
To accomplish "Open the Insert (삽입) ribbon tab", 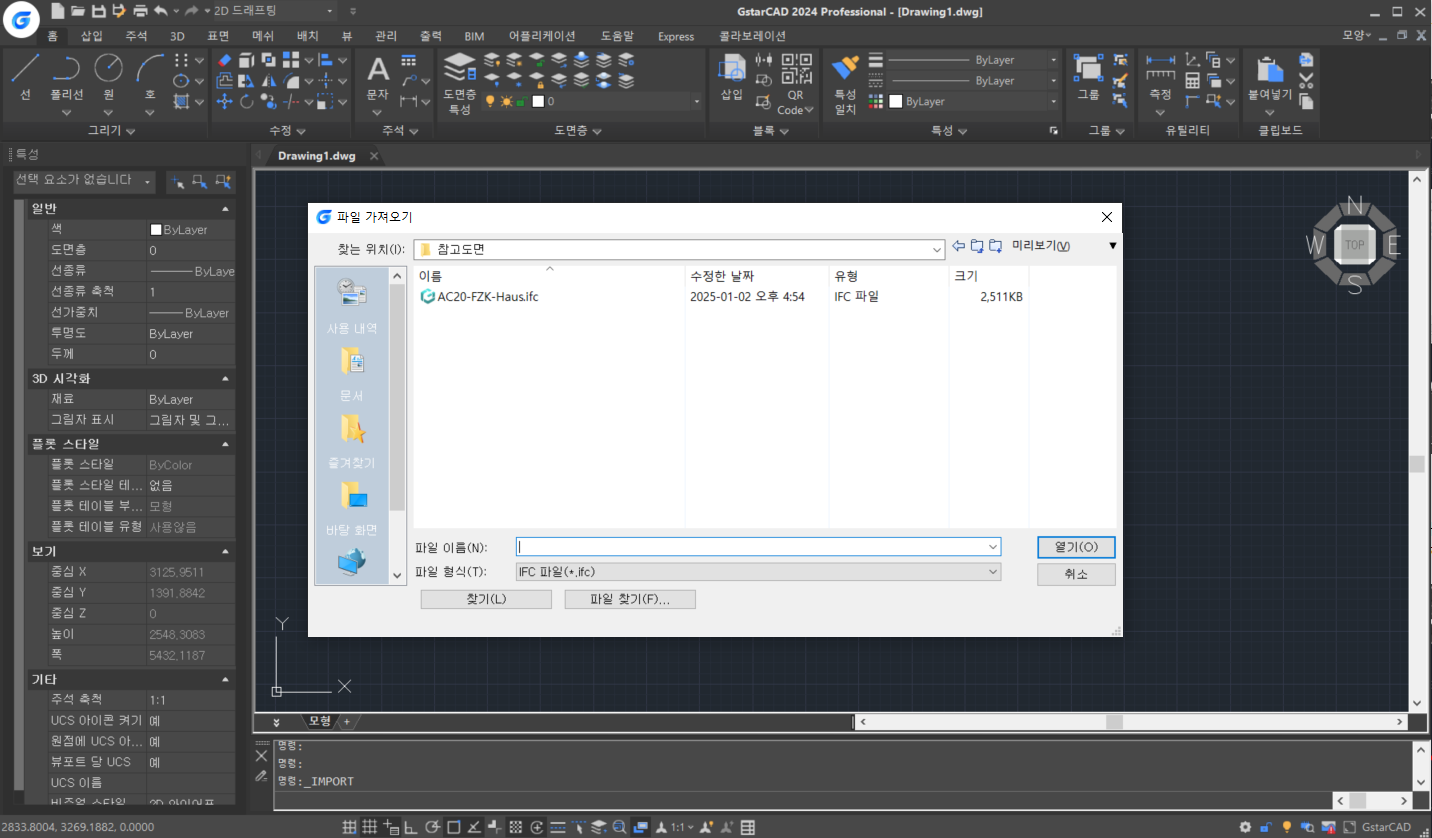I will [x=91, y=36].
